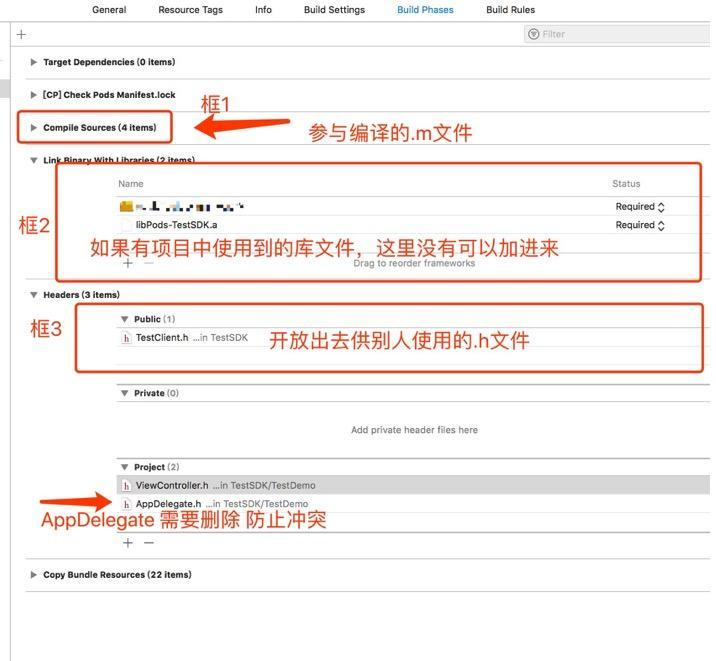
Task: Click Copy Bundle Resources (22 items) title
Action: [x=117, y=575]
